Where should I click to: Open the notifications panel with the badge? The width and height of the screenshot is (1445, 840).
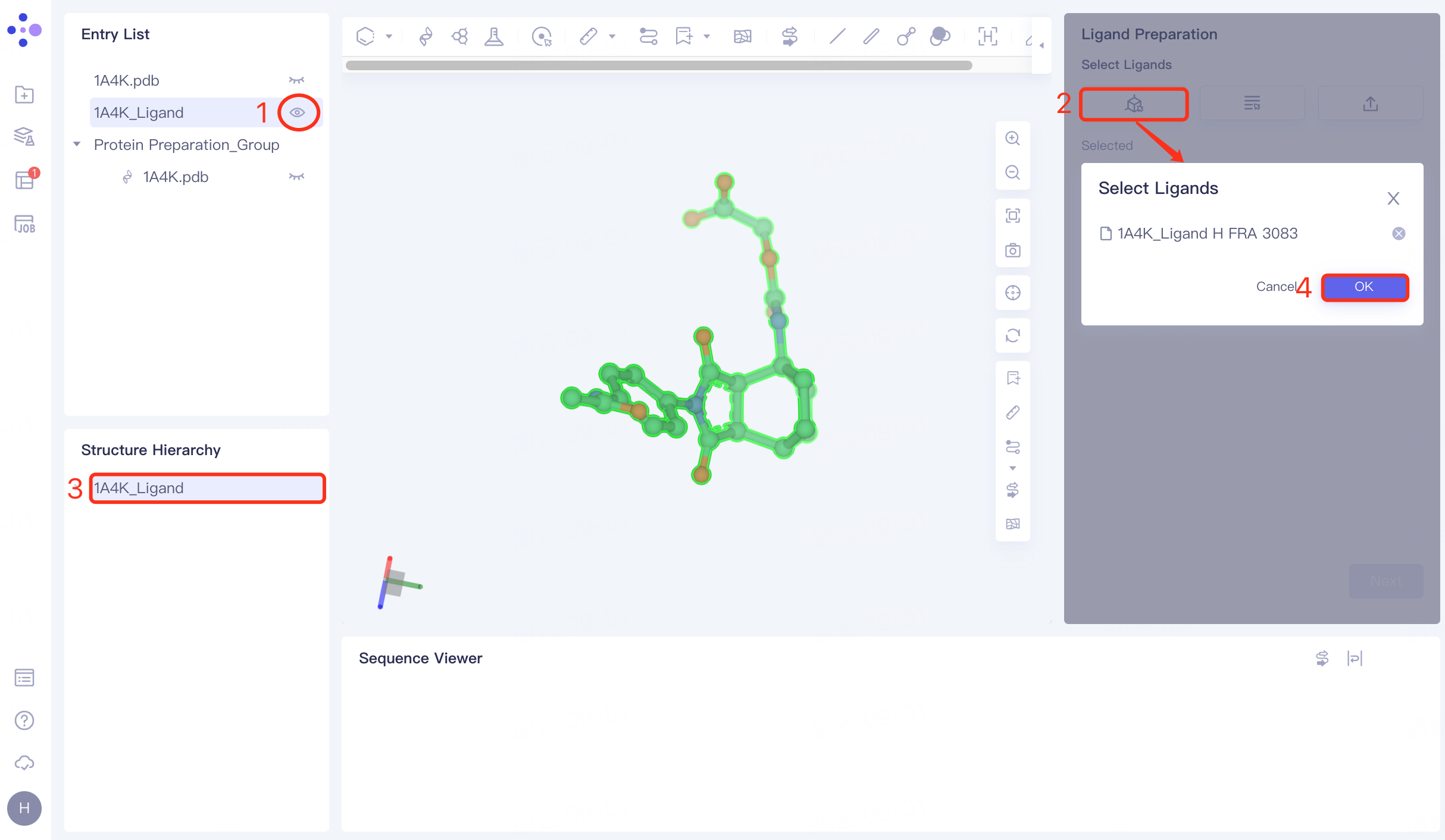(24, 180)
